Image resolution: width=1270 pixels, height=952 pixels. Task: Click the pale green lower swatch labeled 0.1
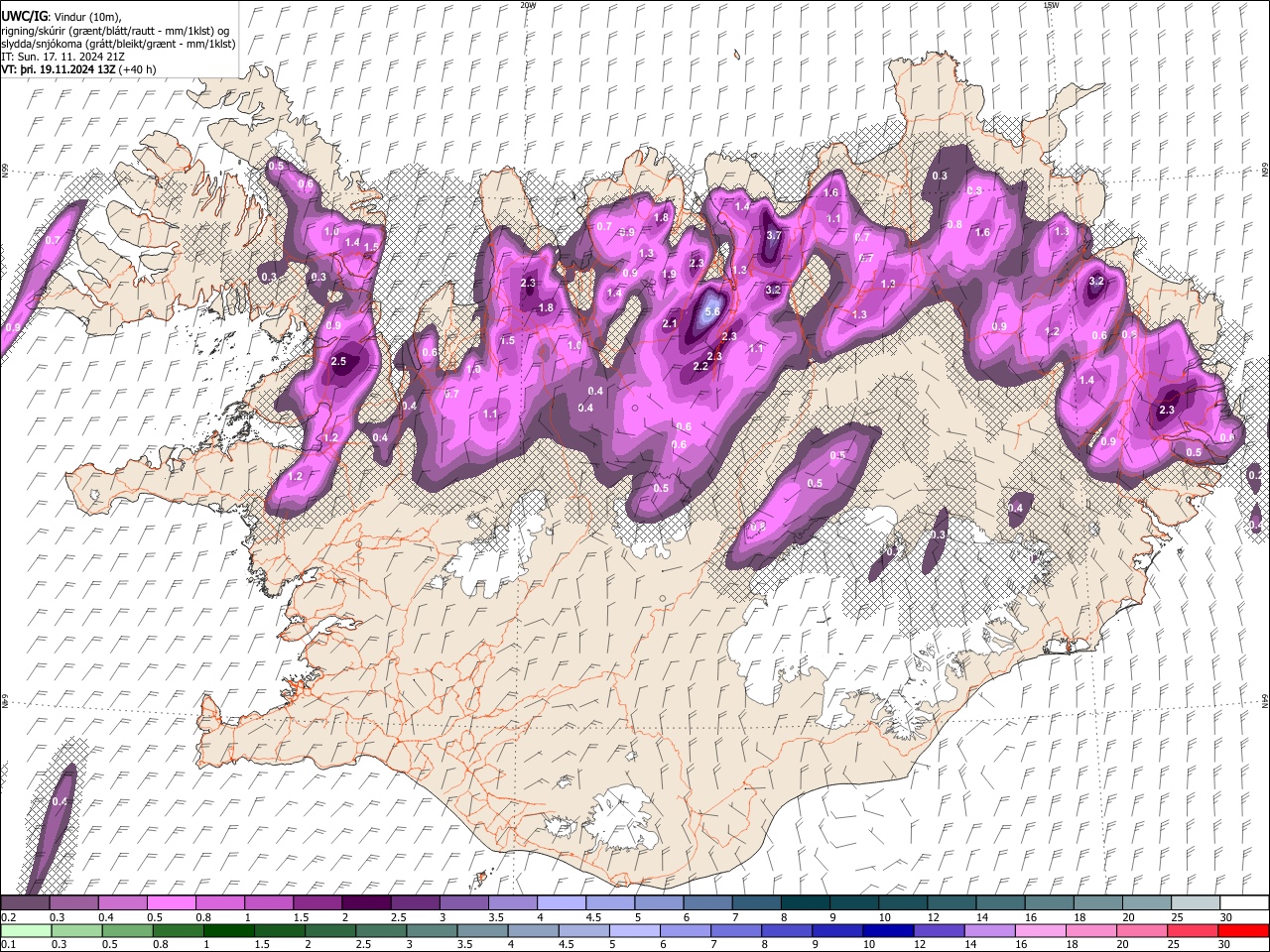tap(25, 930)
